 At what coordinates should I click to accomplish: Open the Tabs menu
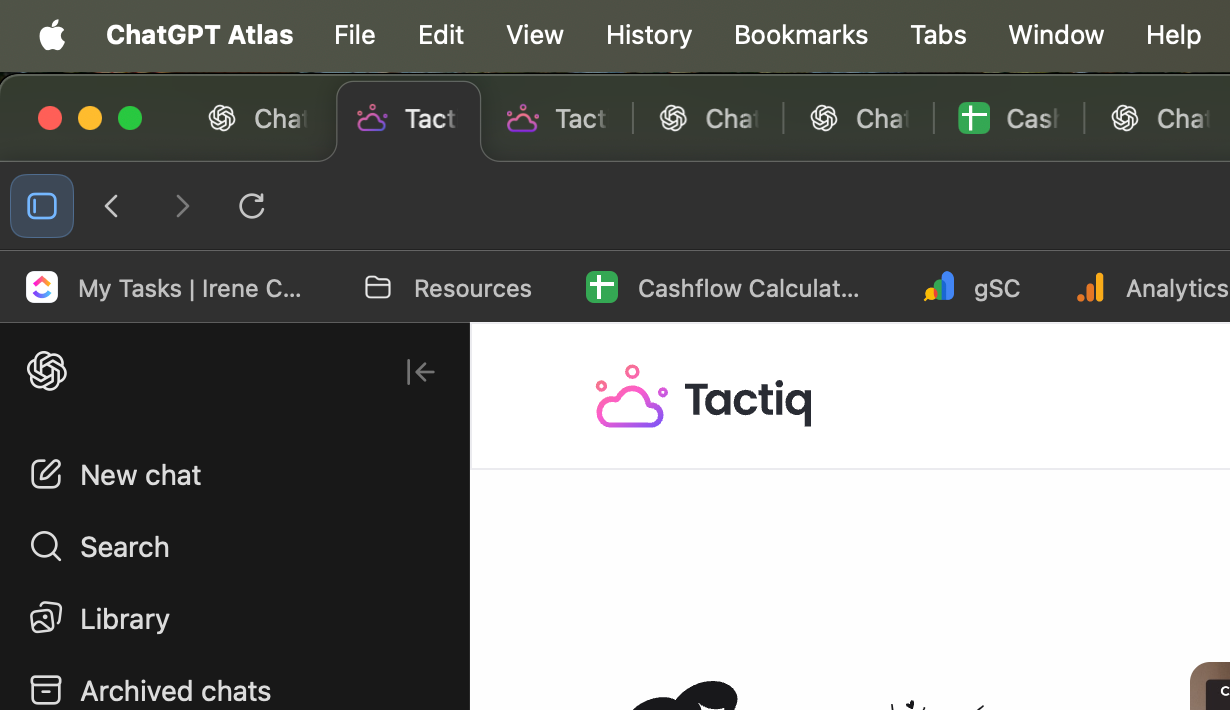(x=938, y=35)
